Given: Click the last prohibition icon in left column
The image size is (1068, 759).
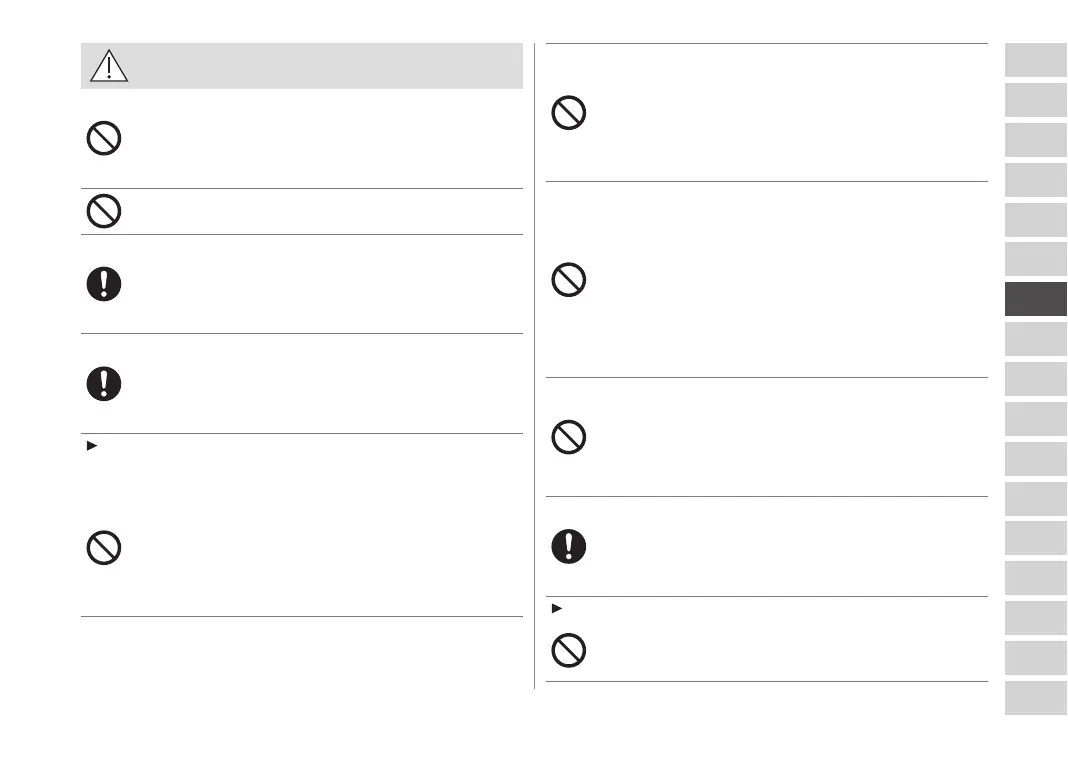Looking at the screenshot, I should click(104, 548).
